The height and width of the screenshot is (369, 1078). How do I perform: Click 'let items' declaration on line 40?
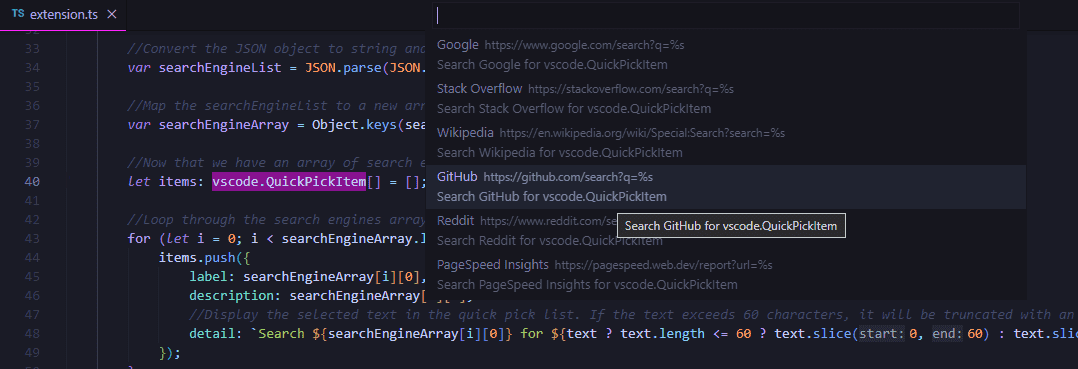pyautogui.click(x=166, y=181)
